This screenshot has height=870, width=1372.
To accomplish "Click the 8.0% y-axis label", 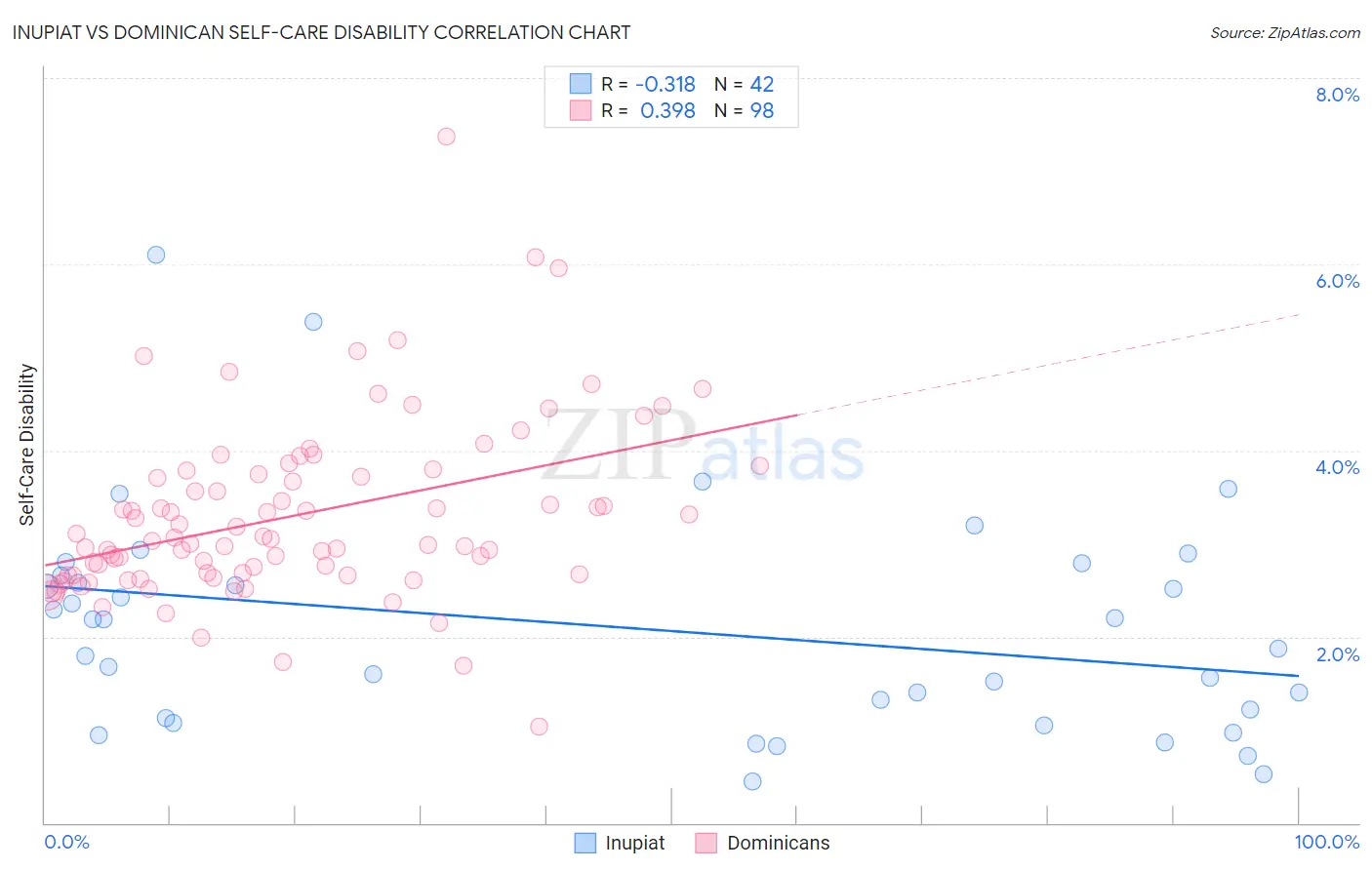I will 1337,95.
